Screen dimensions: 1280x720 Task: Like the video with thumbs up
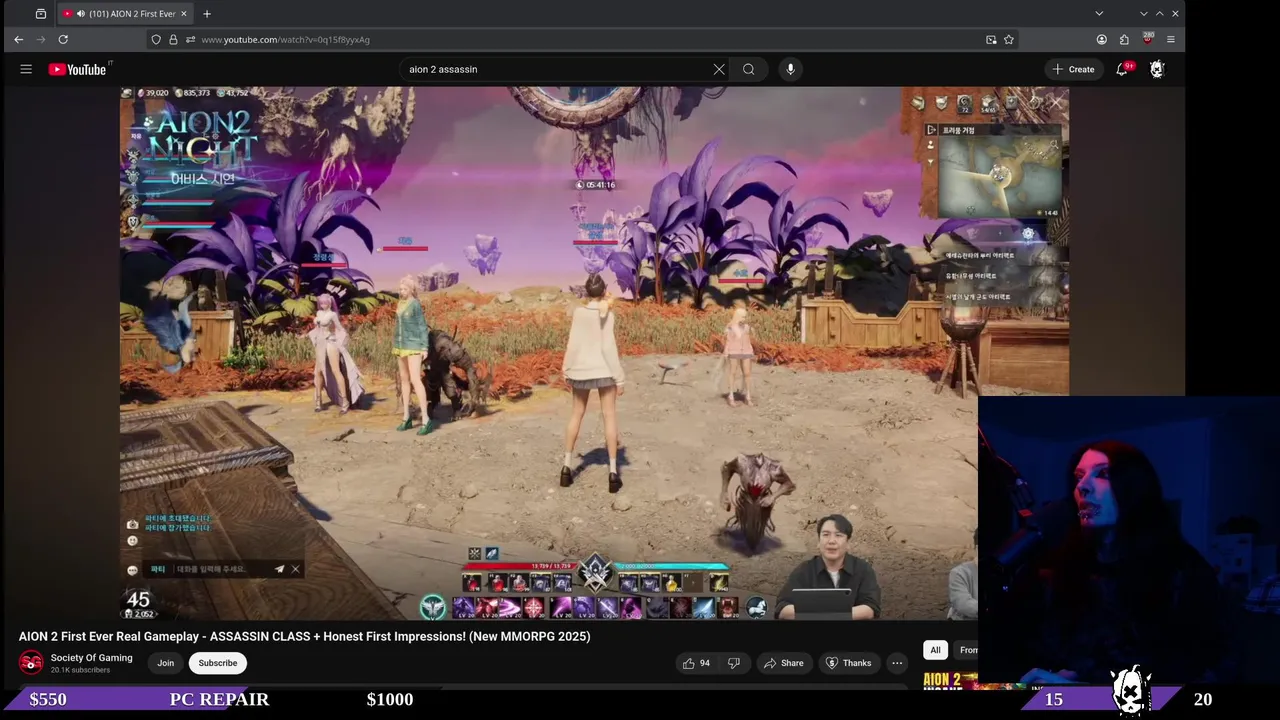[696, 663]
